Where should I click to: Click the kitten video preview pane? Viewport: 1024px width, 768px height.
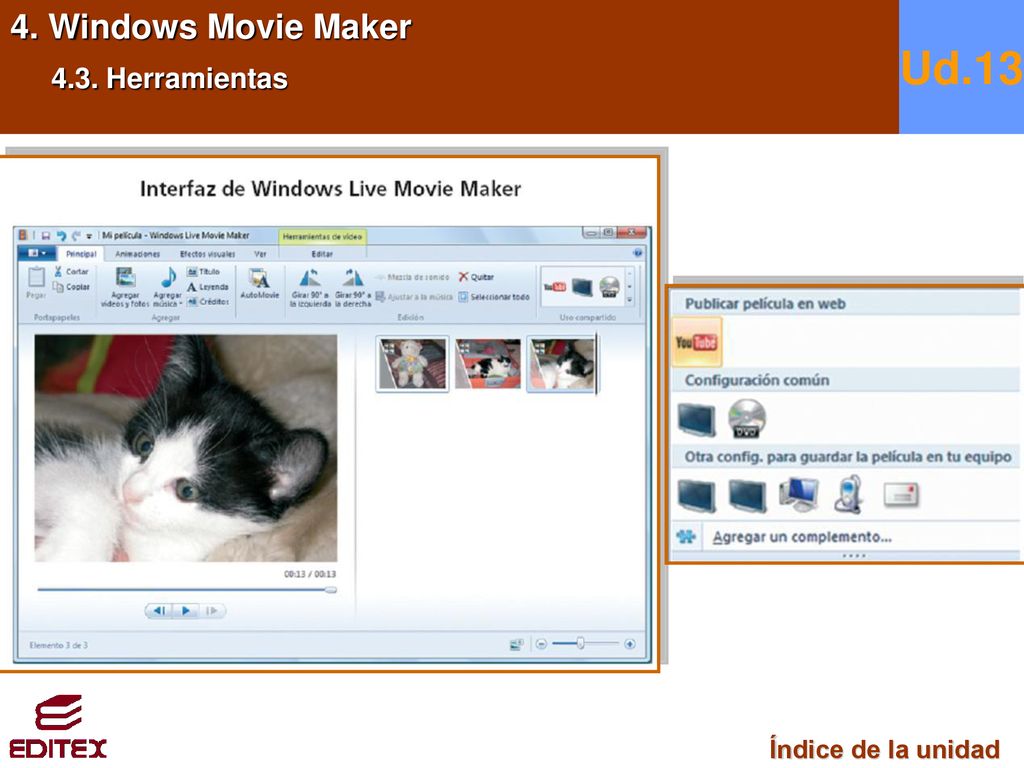tap(186, 448)
